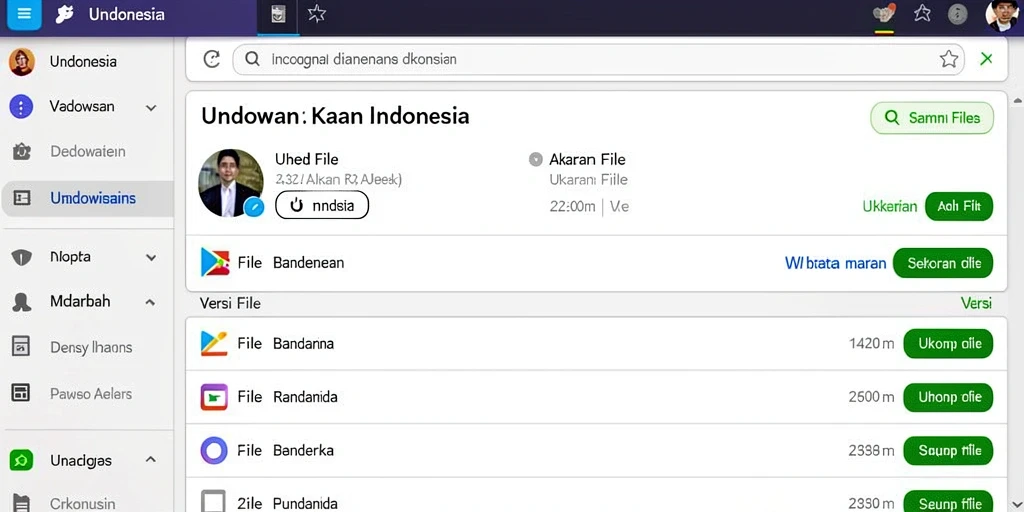Click the File Bandarina app icon
1024x512 pixels.
[x=214, y=344]
